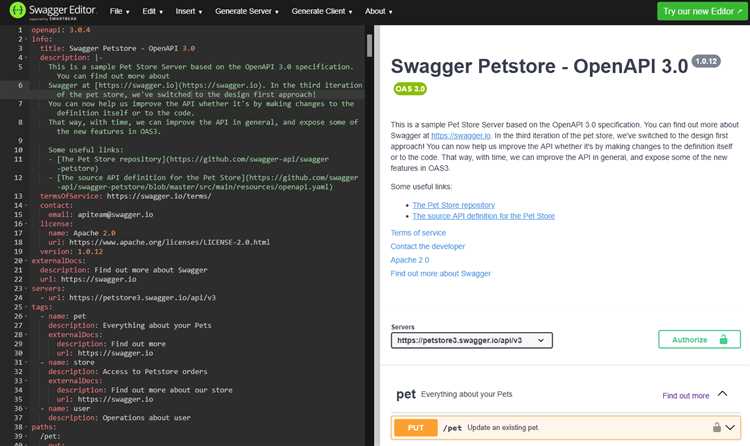Open the Servers dropdown
750x446 pixels.
tap(472, 340)
